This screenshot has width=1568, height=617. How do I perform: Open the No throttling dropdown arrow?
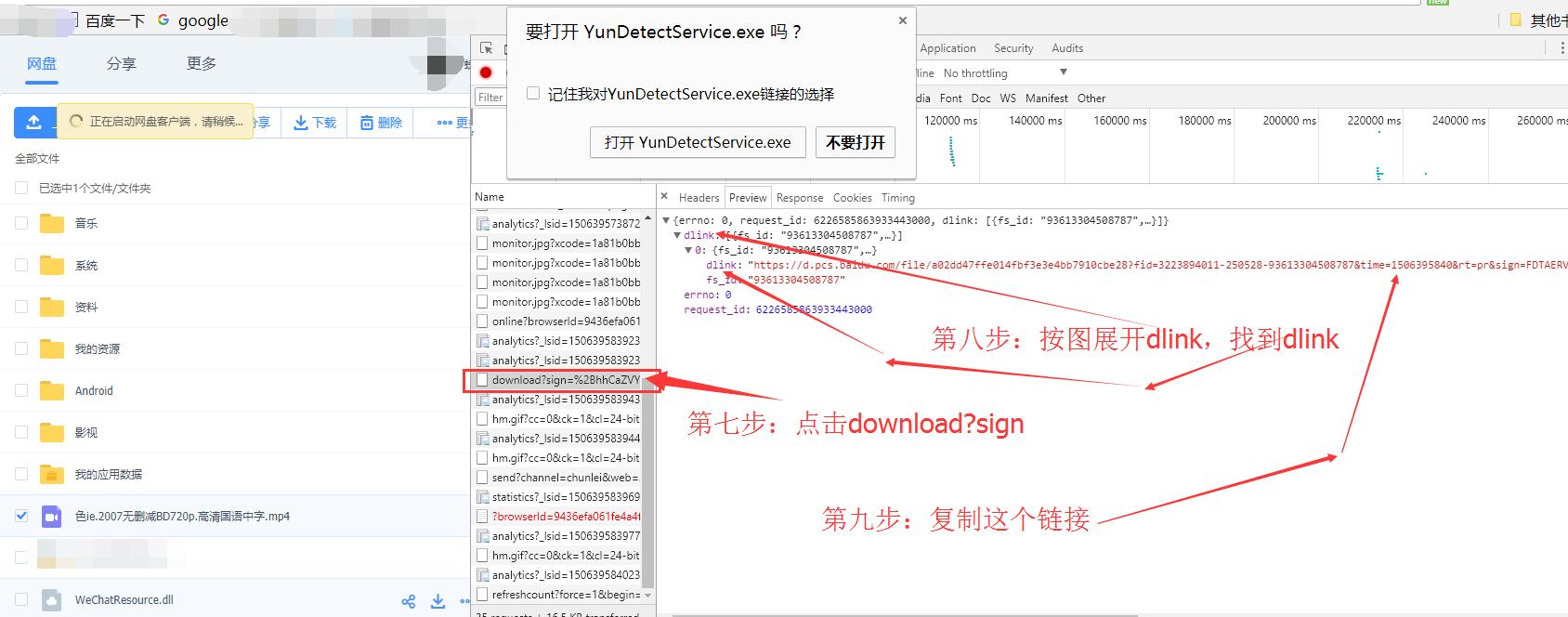tap(1064, 72)
